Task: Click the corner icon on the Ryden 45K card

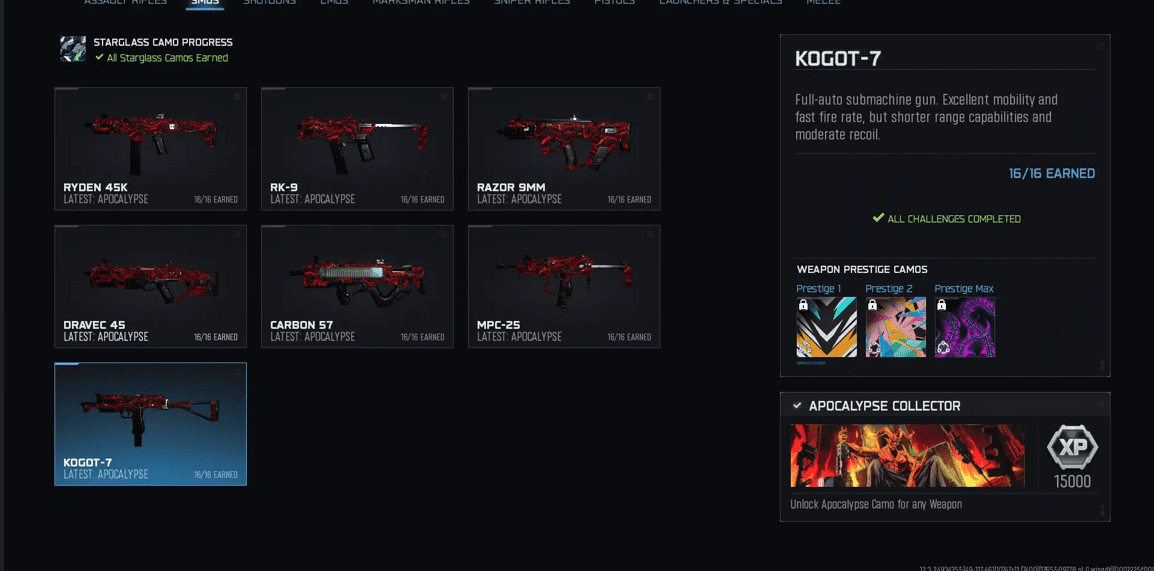Action: (x=237, y=97)
